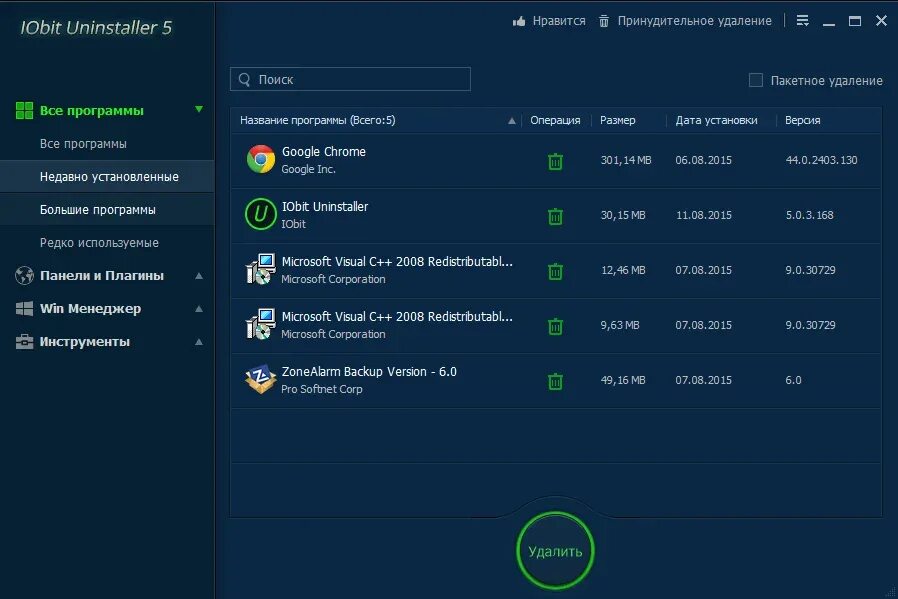
Task: Click the install date 11.08.2015
Action: [704, 215]
